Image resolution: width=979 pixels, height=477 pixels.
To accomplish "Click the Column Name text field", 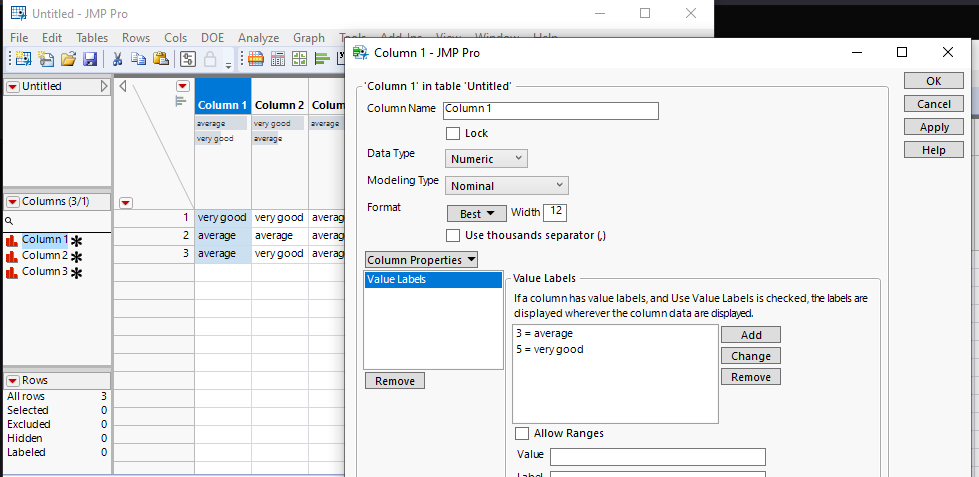I will point(550,111).
